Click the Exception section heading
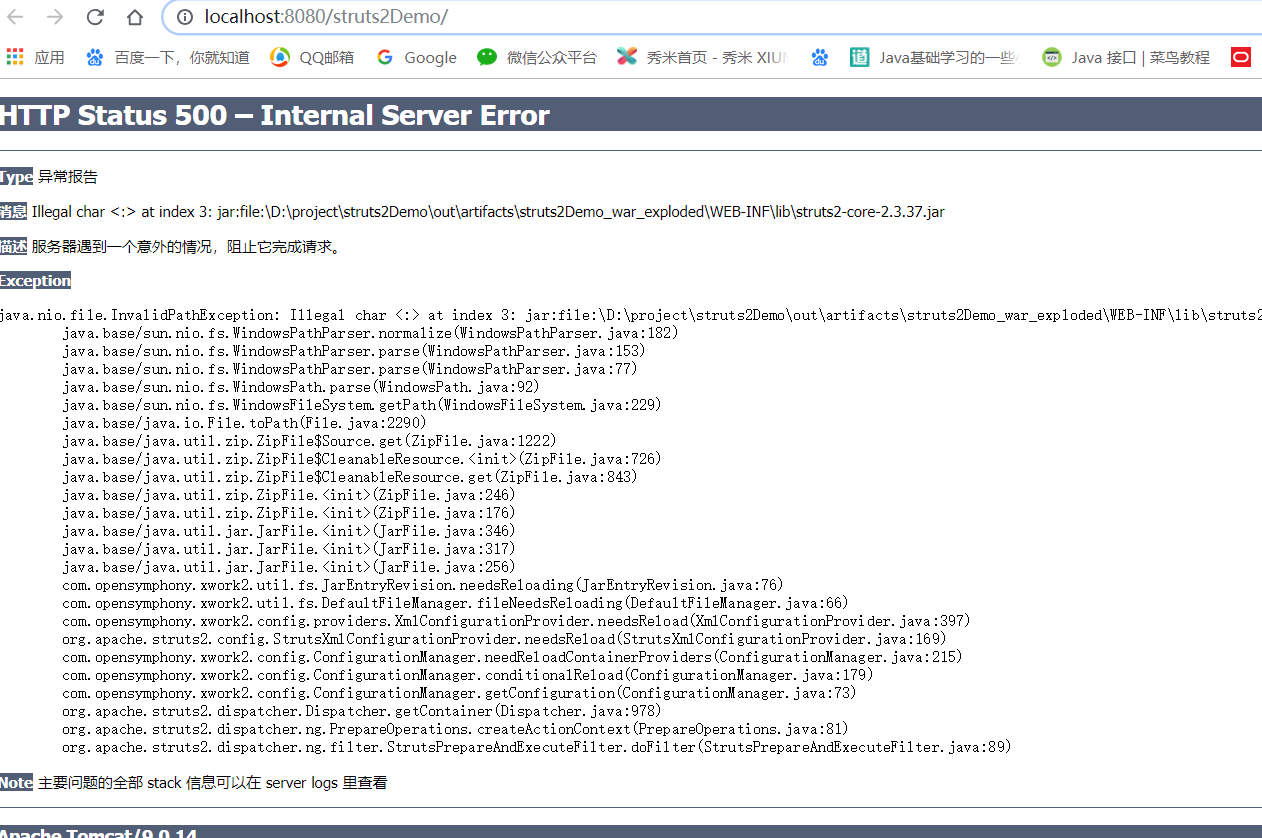 [35, 280]
